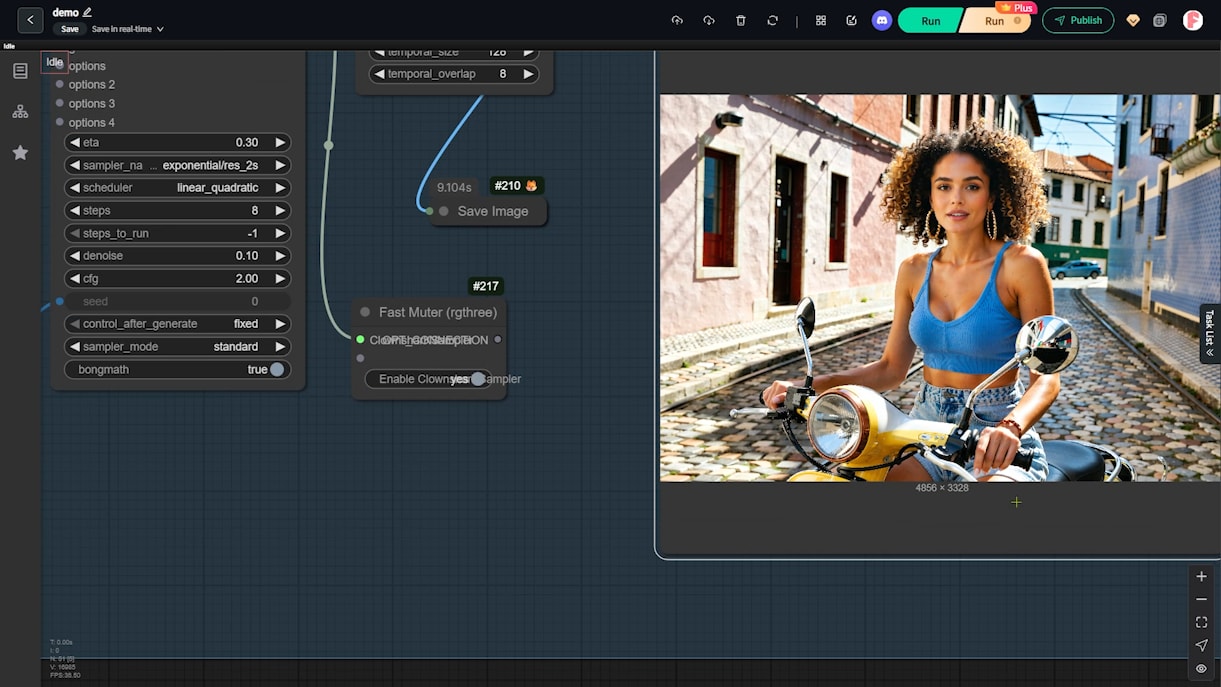Screen dimensions: 1221x687
Task: Increase the cfg value with right arrow
Action: point(280,279)
